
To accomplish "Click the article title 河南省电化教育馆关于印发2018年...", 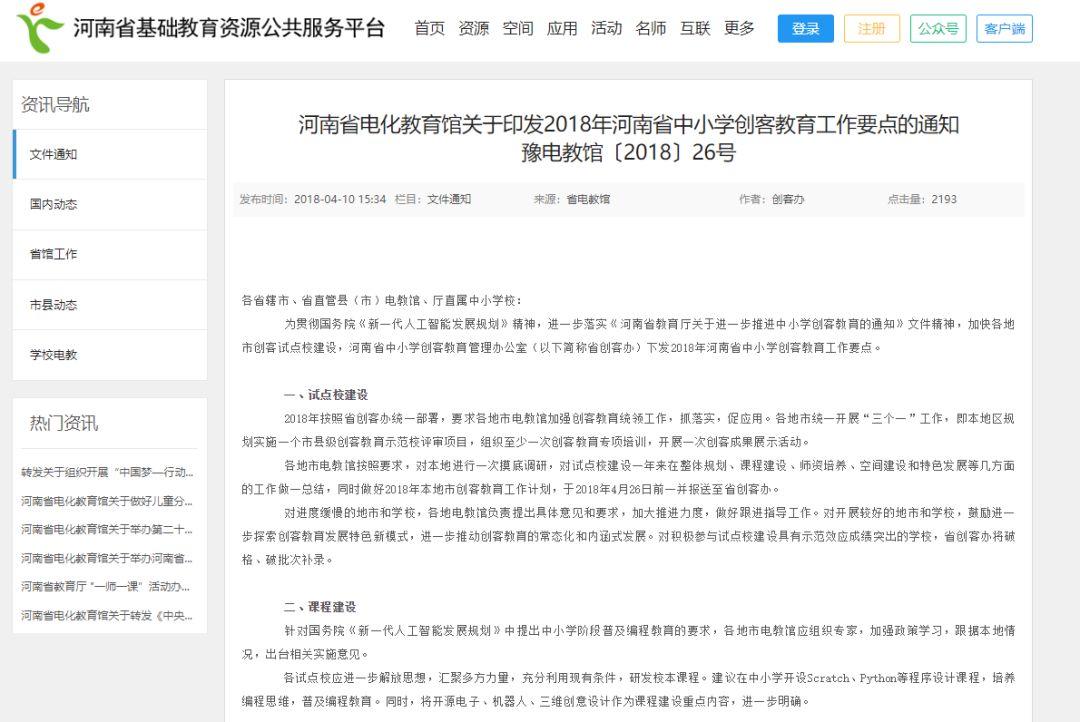I will point(628,125).
